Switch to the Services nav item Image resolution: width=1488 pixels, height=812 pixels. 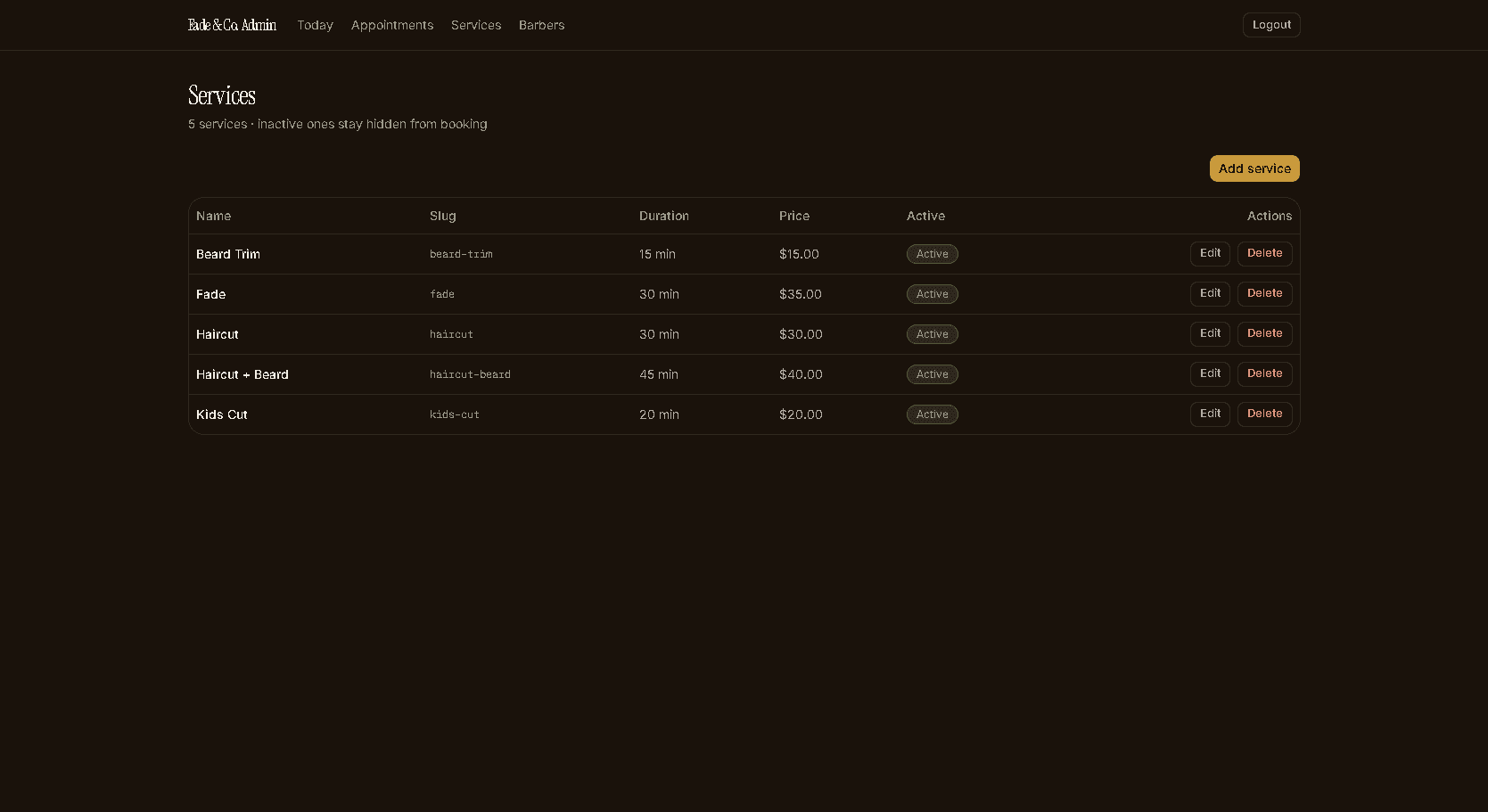[x=476, y=25]
